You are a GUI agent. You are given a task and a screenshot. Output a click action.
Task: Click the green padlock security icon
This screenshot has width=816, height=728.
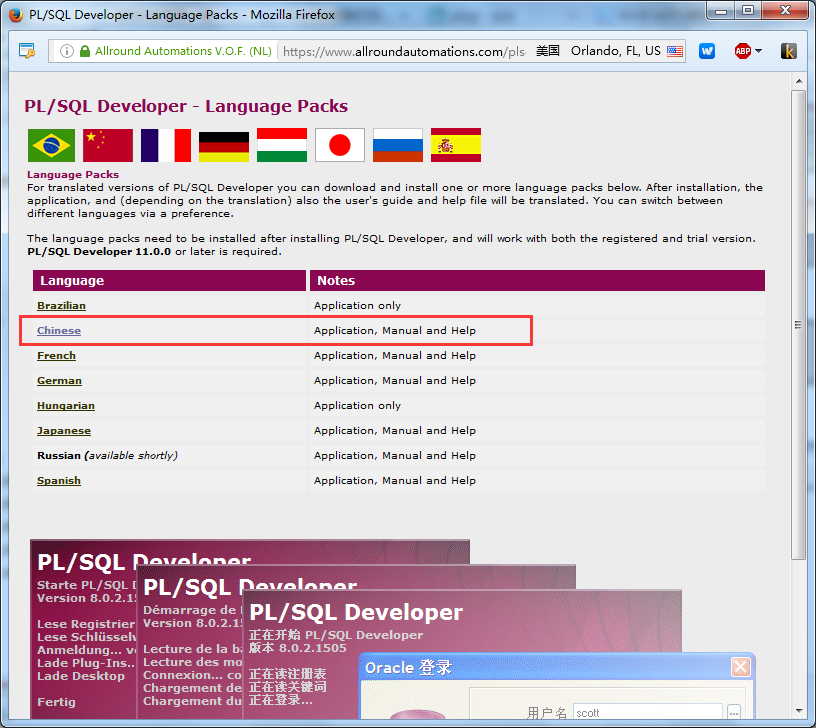click(x=85, y=51)
